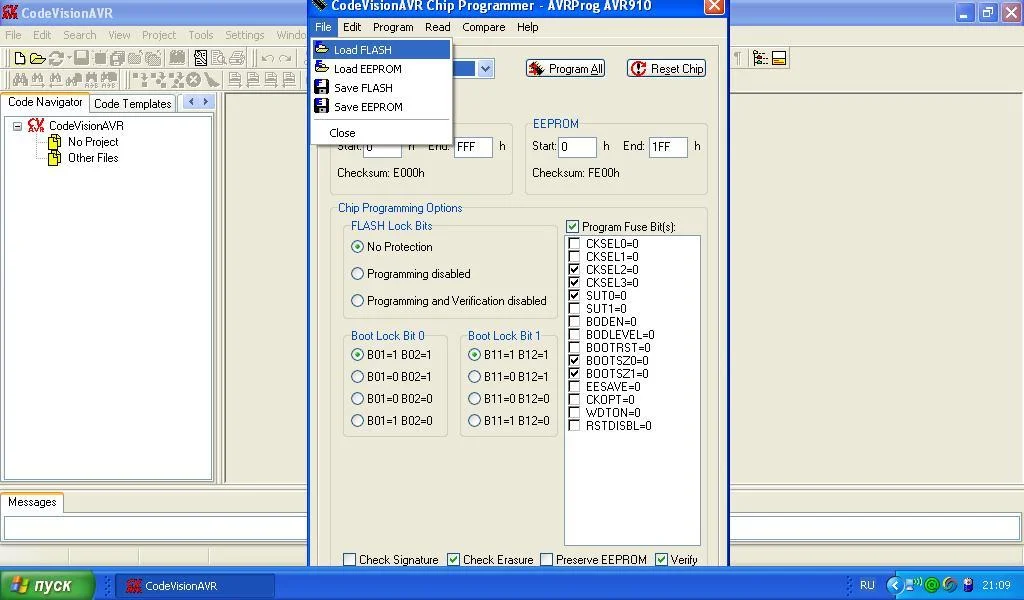Screen dimensions: 1024x600
Task: Click the Save file toolbar icon
Action: (x=81, y=57)
